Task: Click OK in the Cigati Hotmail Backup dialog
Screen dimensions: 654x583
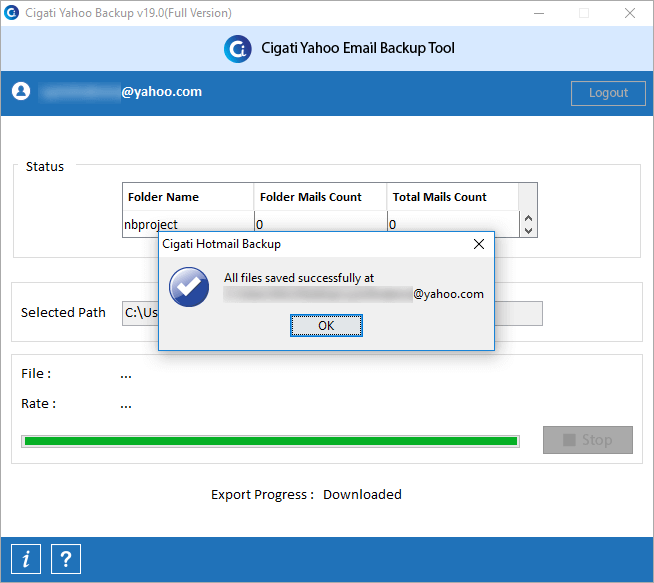Action: (x=326, y=325)
